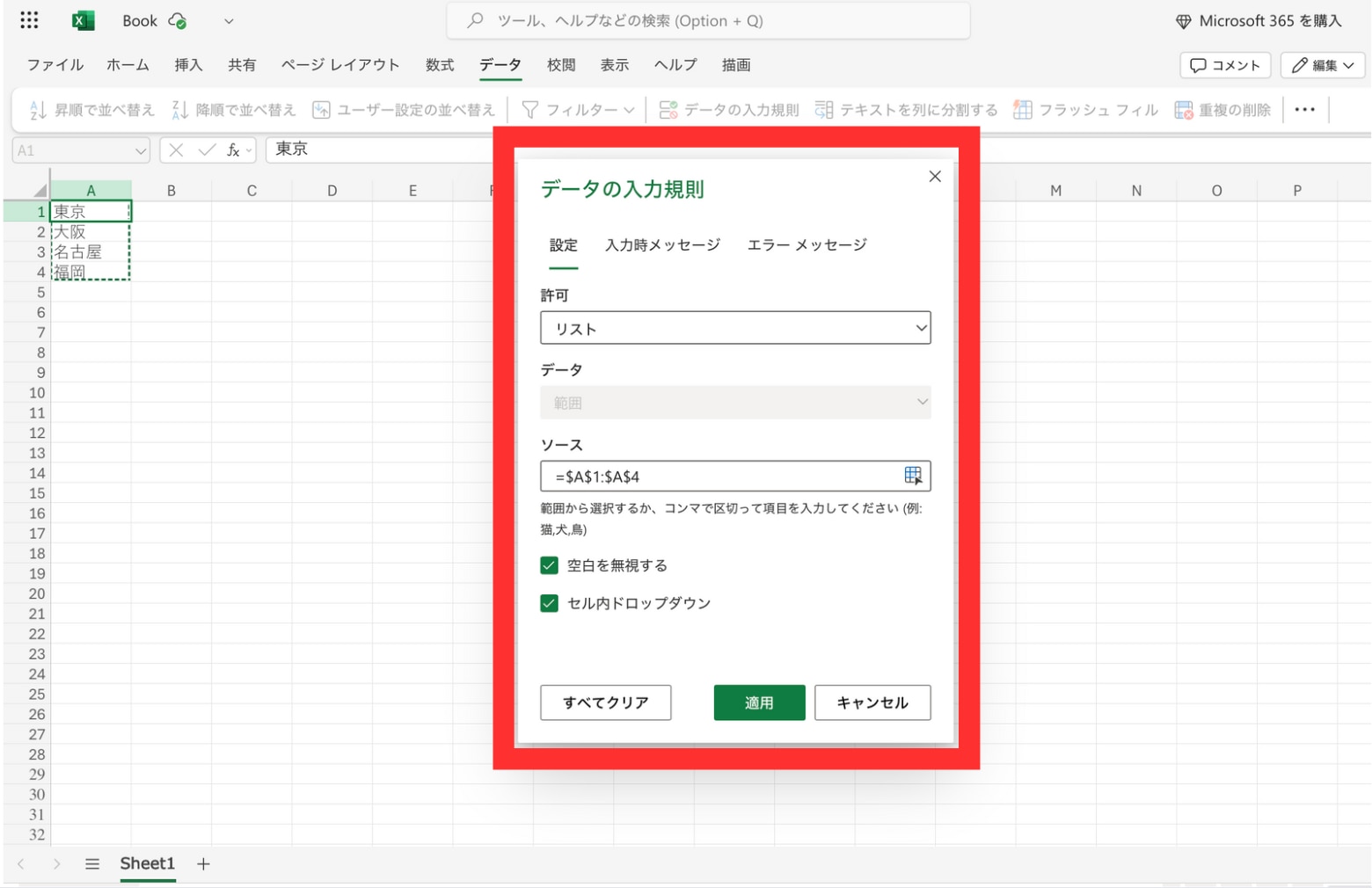Switch to エラー メッセージ tab
The width and height of the screenshot is (1372, 888).
tap(806, 244)
